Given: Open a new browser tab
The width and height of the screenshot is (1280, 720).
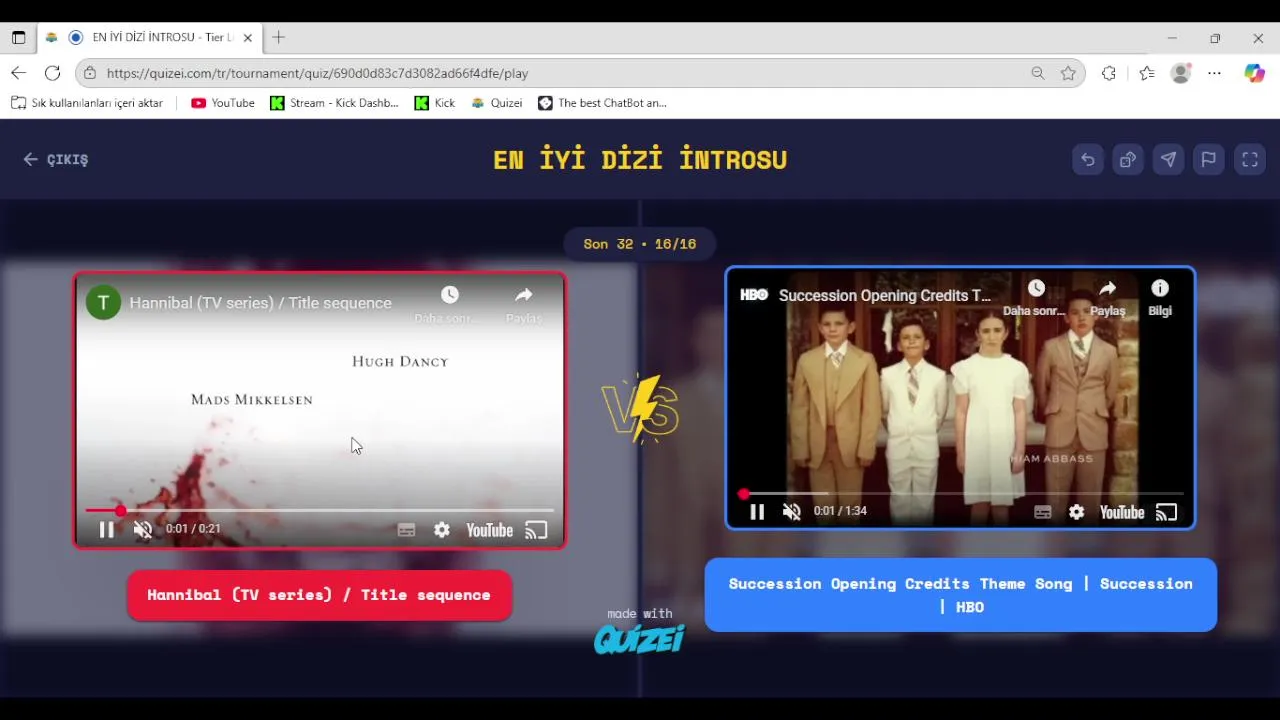Looking at the screenshot, I should (279, 38).
